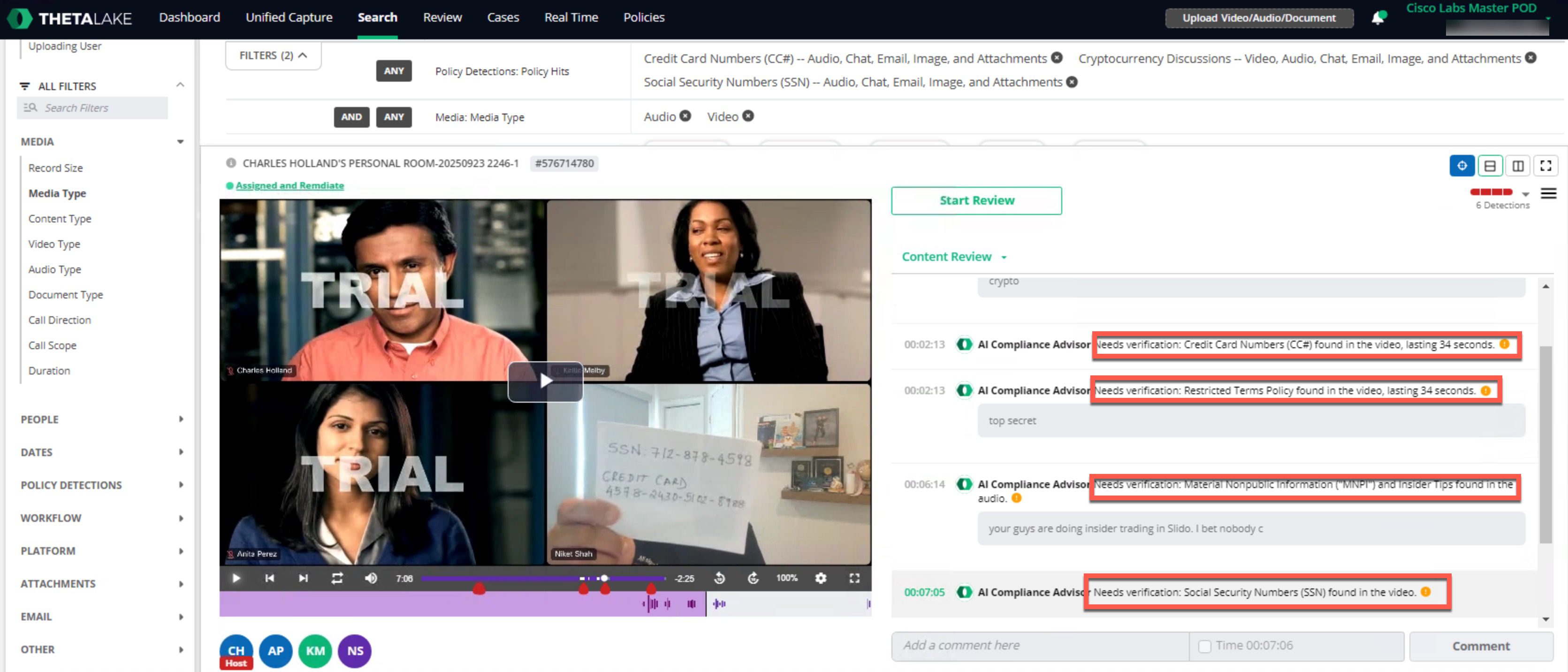
Task: Click the notification bell icon
Action: pos(1378,18)
